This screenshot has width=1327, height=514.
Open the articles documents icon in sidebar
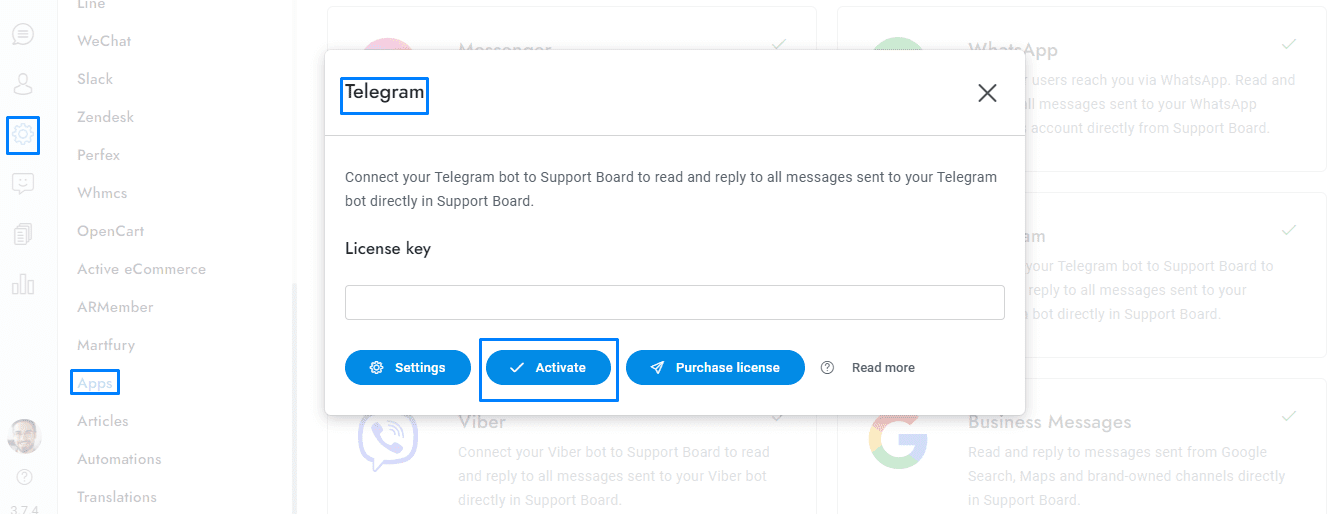pyautogui.click(x=23, y=234)
